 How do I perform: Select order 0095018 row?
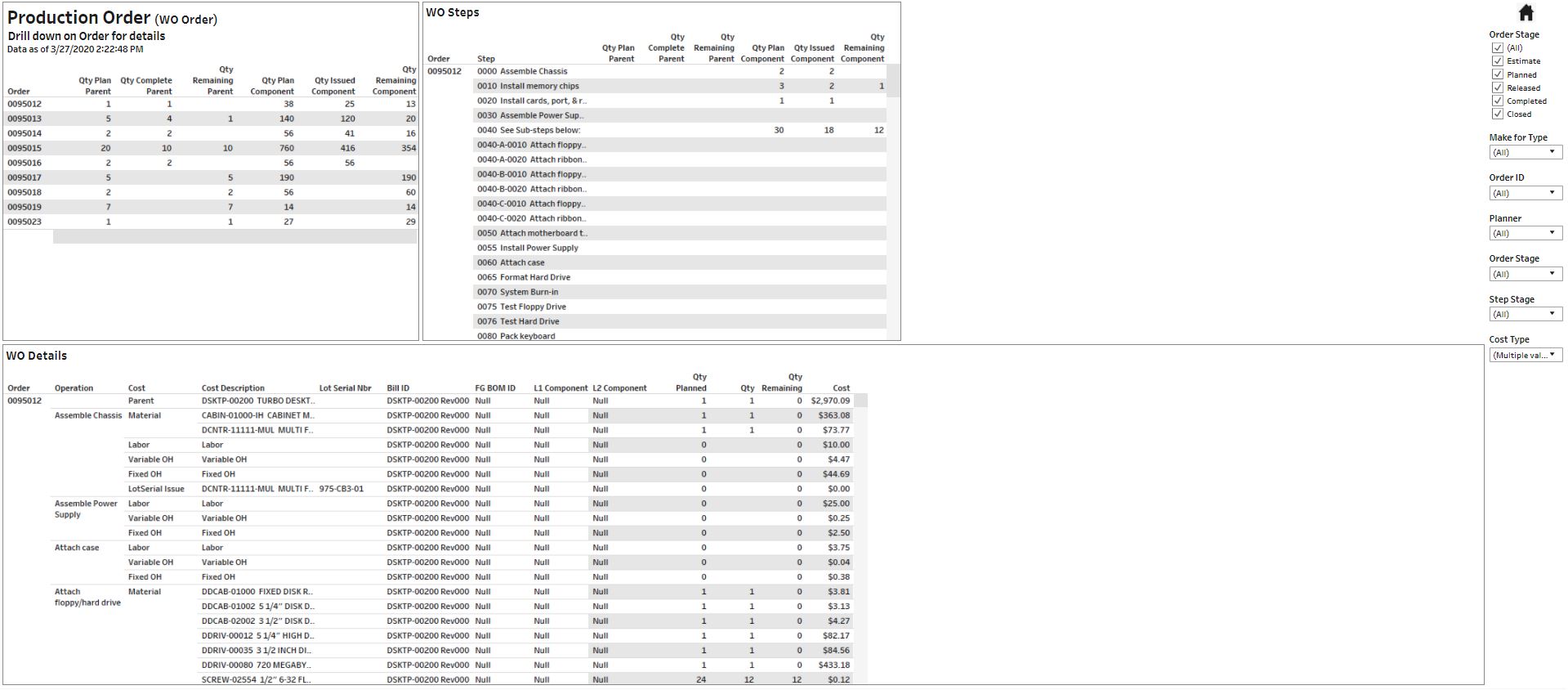(x=25, y=192)
